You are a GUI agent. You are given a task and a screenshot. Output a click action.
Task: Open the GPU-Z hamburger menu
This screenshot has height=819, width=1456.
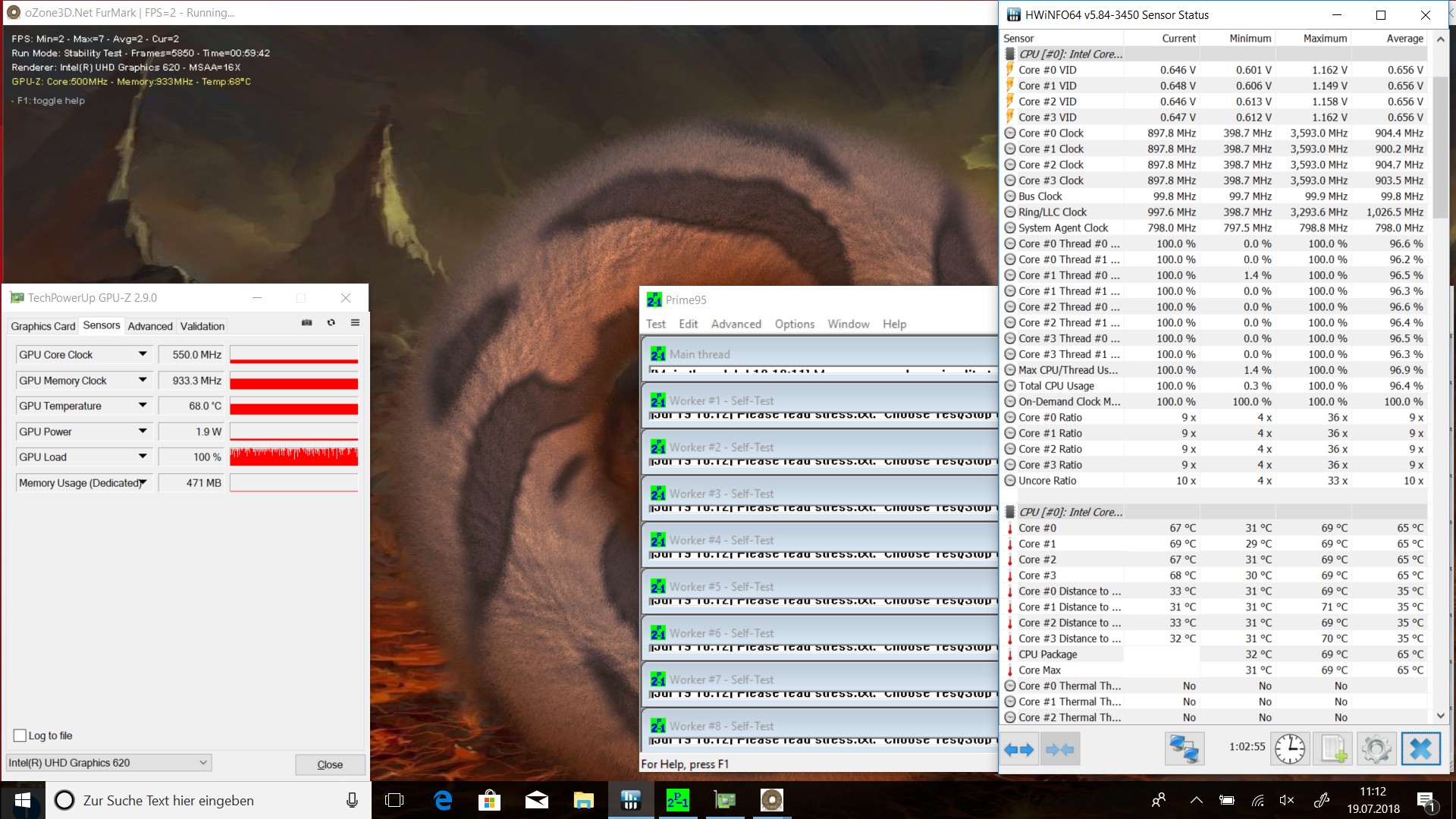pos(355,323)
